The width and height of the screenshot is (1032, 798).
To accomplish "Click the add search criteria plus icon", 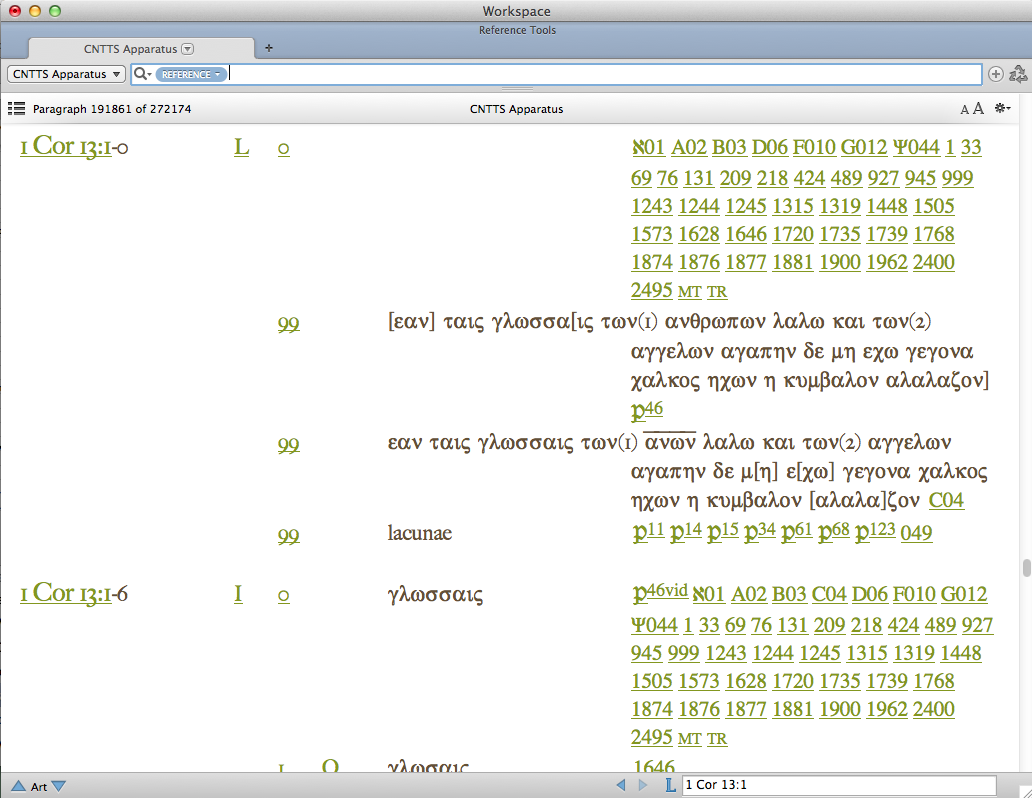I will tap(996, 74).
